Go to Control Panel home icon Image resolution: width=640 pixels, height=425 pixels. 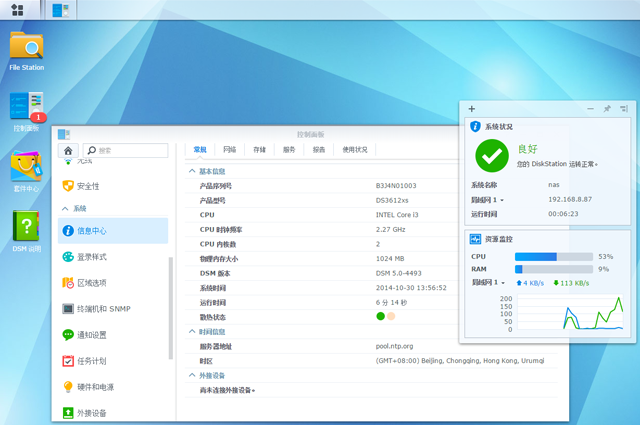(x=68, y=151)
